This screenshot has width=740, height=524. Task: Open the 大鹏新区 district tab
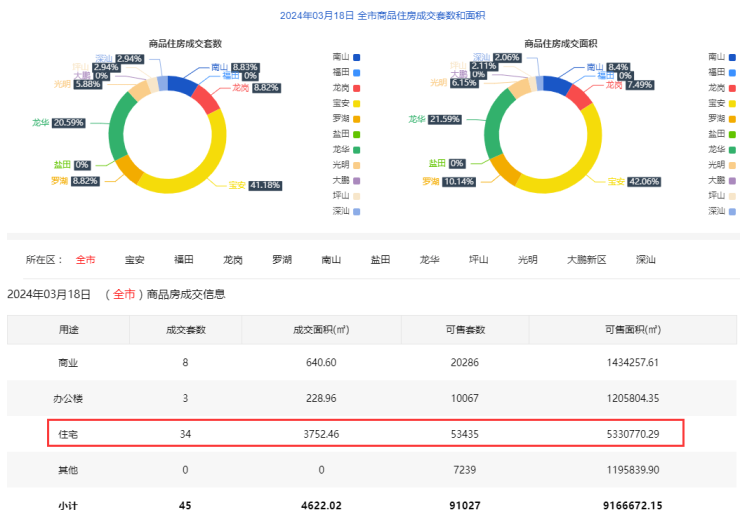[x=586, y=260]
